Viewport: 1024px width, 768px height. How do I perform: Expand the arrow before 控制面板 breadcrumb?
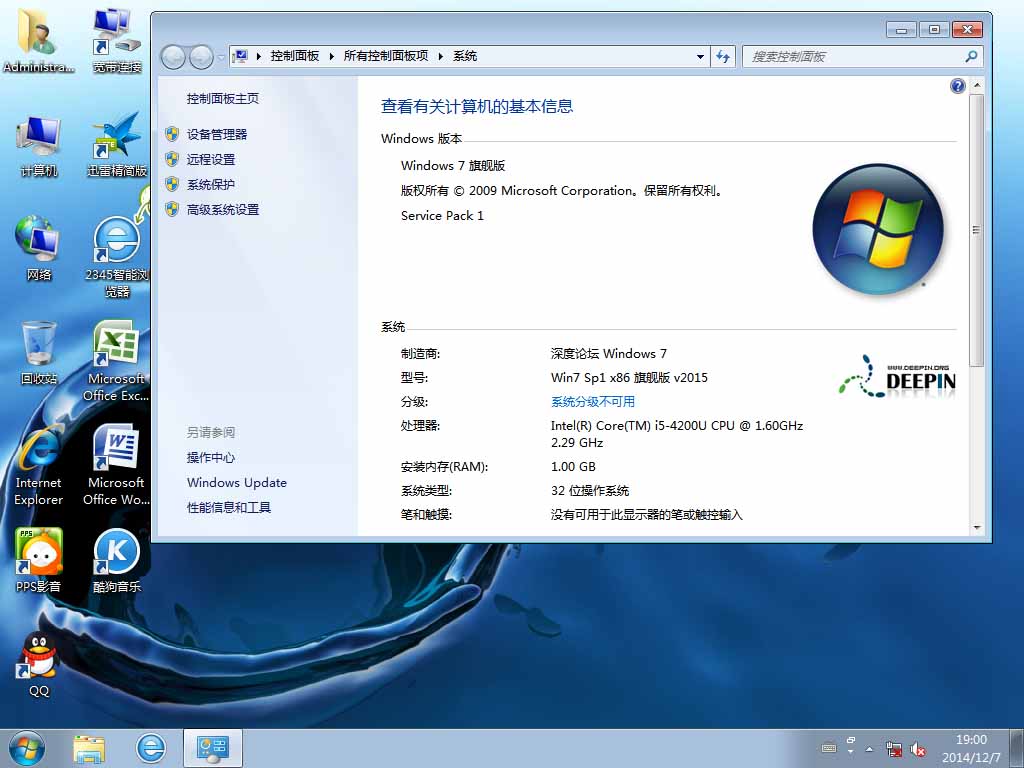pos(259,57)
